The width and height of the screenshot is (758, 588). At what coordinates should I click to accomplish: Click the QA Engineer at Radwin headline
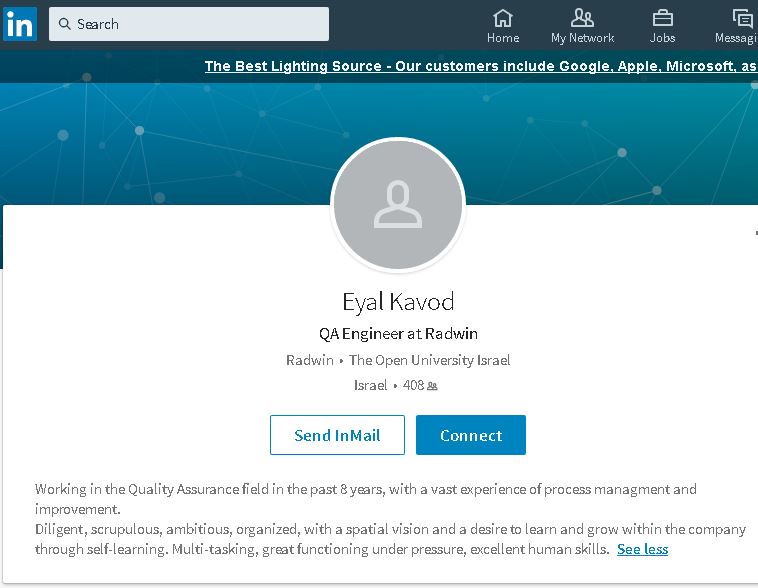pyautogui.click(x=398, y=333)
